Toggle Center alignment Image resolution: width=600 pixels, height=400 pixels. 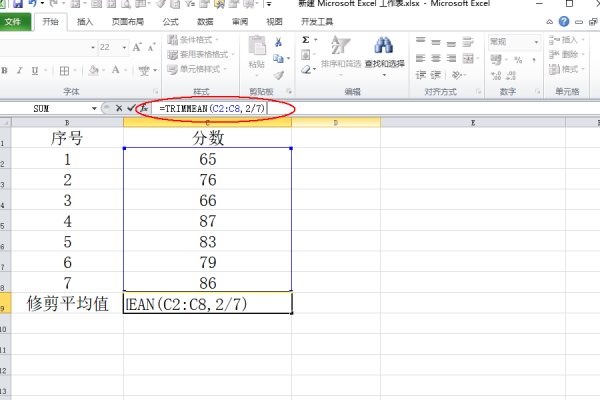(436, 58)
